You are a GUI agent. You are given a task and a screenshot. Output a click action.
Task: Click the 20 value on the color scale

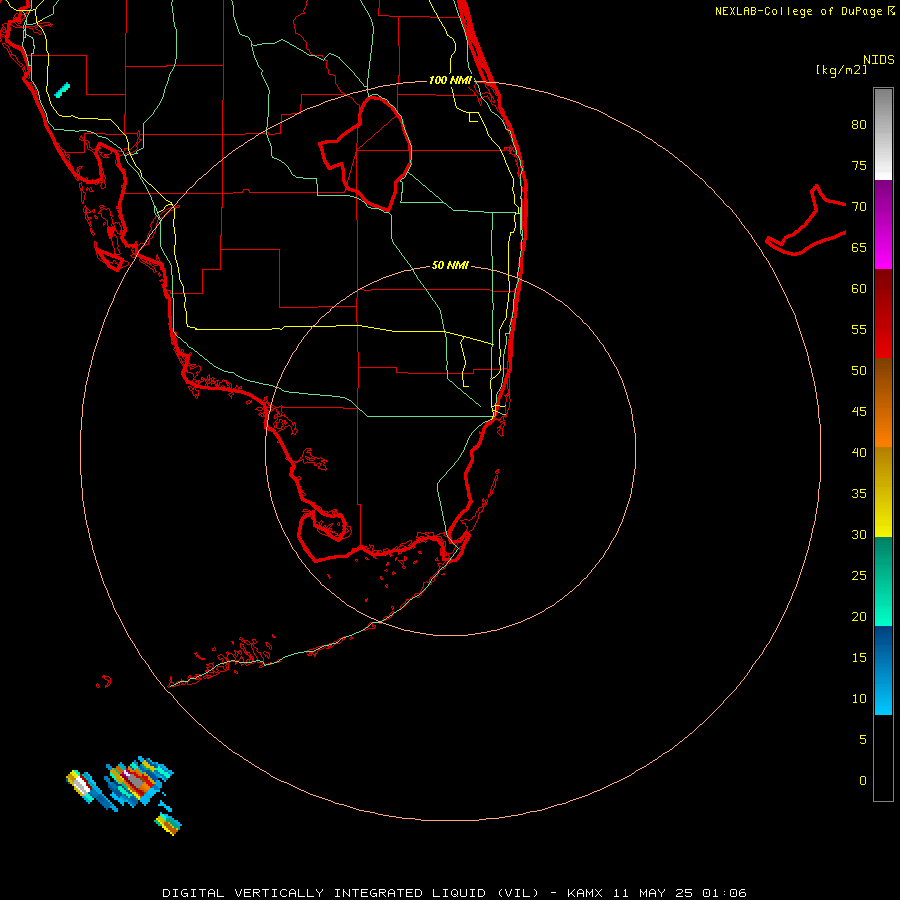(859, 616)
